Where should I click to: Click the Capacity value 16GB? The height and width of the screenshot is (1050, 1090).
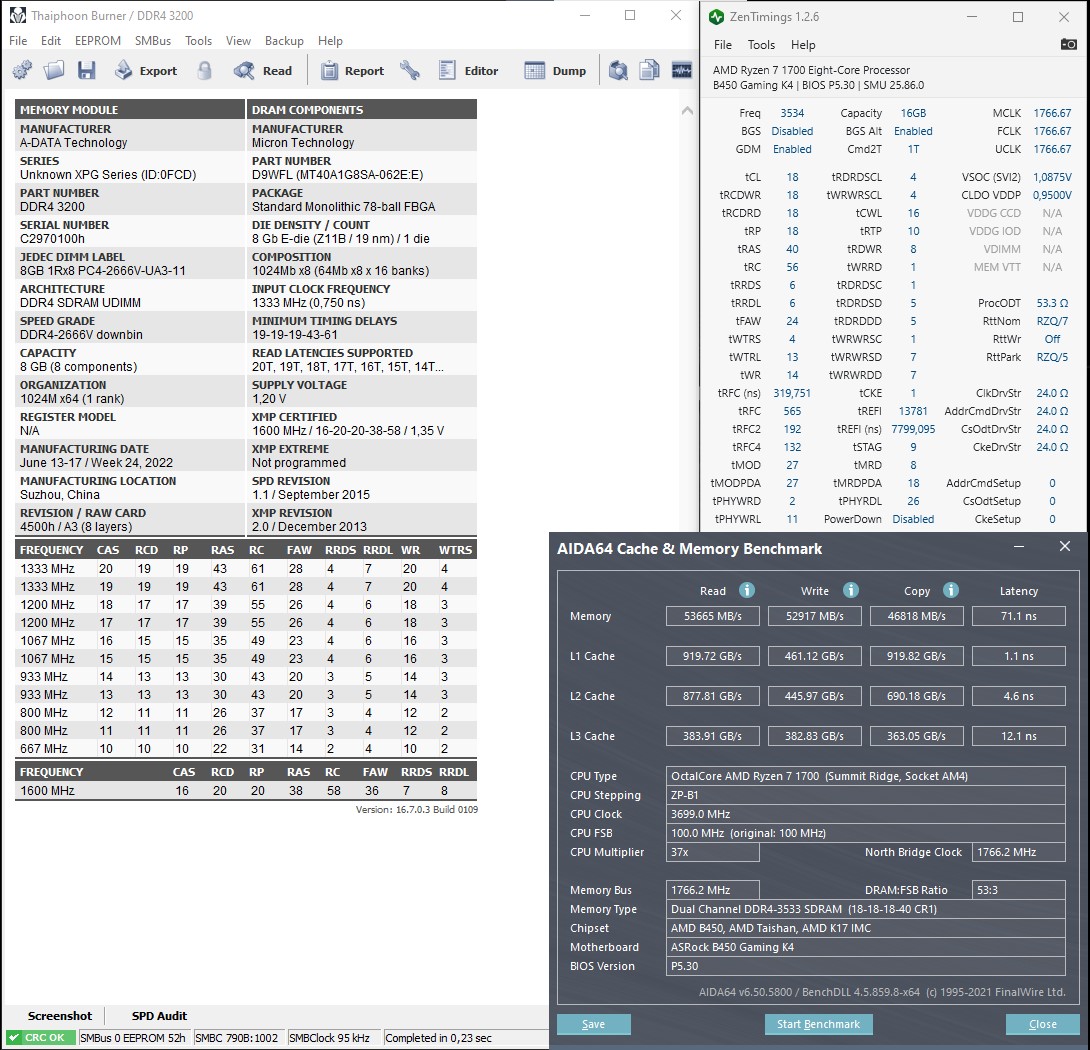point(913,113)
